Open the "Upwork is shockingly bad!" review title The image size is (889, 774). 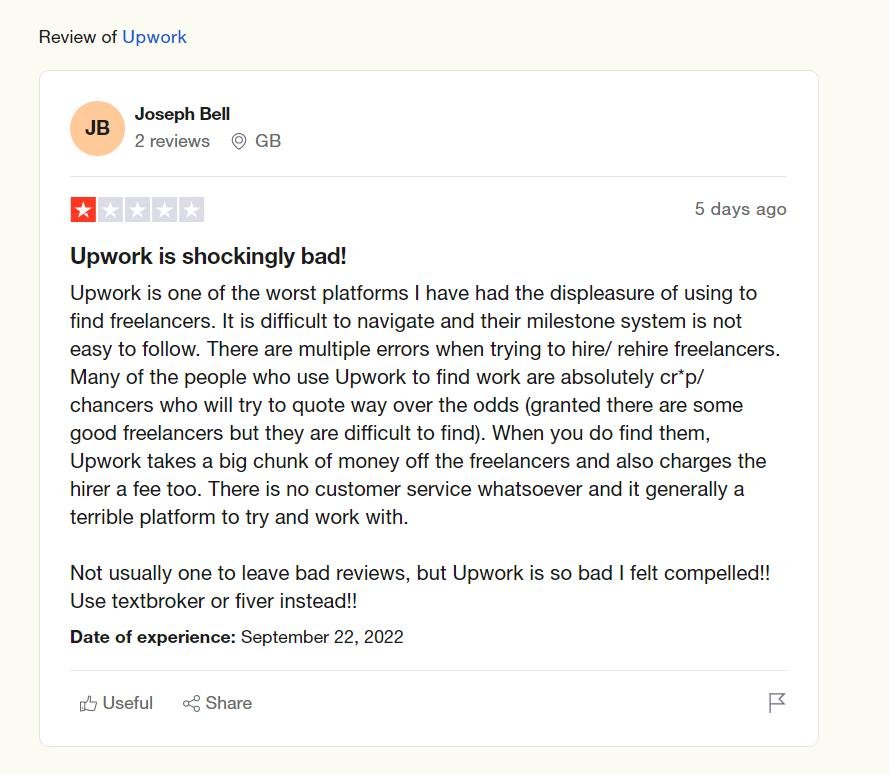click(x=208, y=256)
